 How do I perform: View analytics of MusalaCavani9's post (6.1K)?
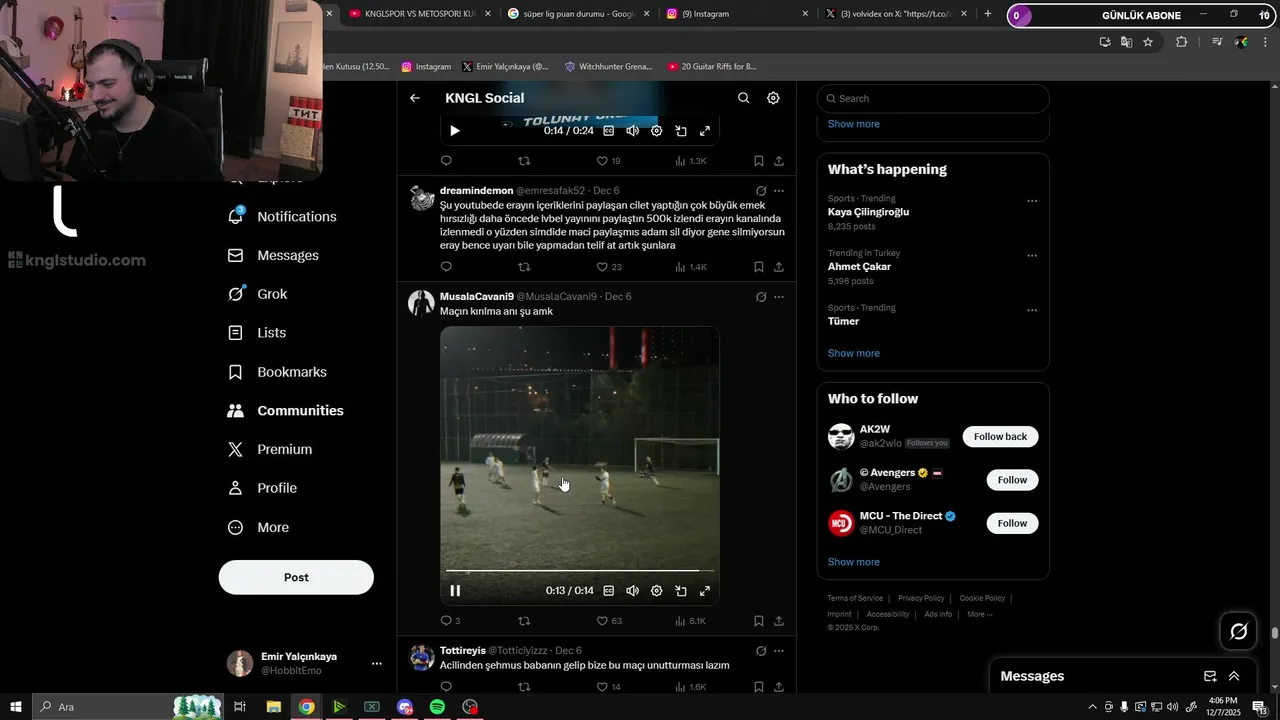point(690,621)
